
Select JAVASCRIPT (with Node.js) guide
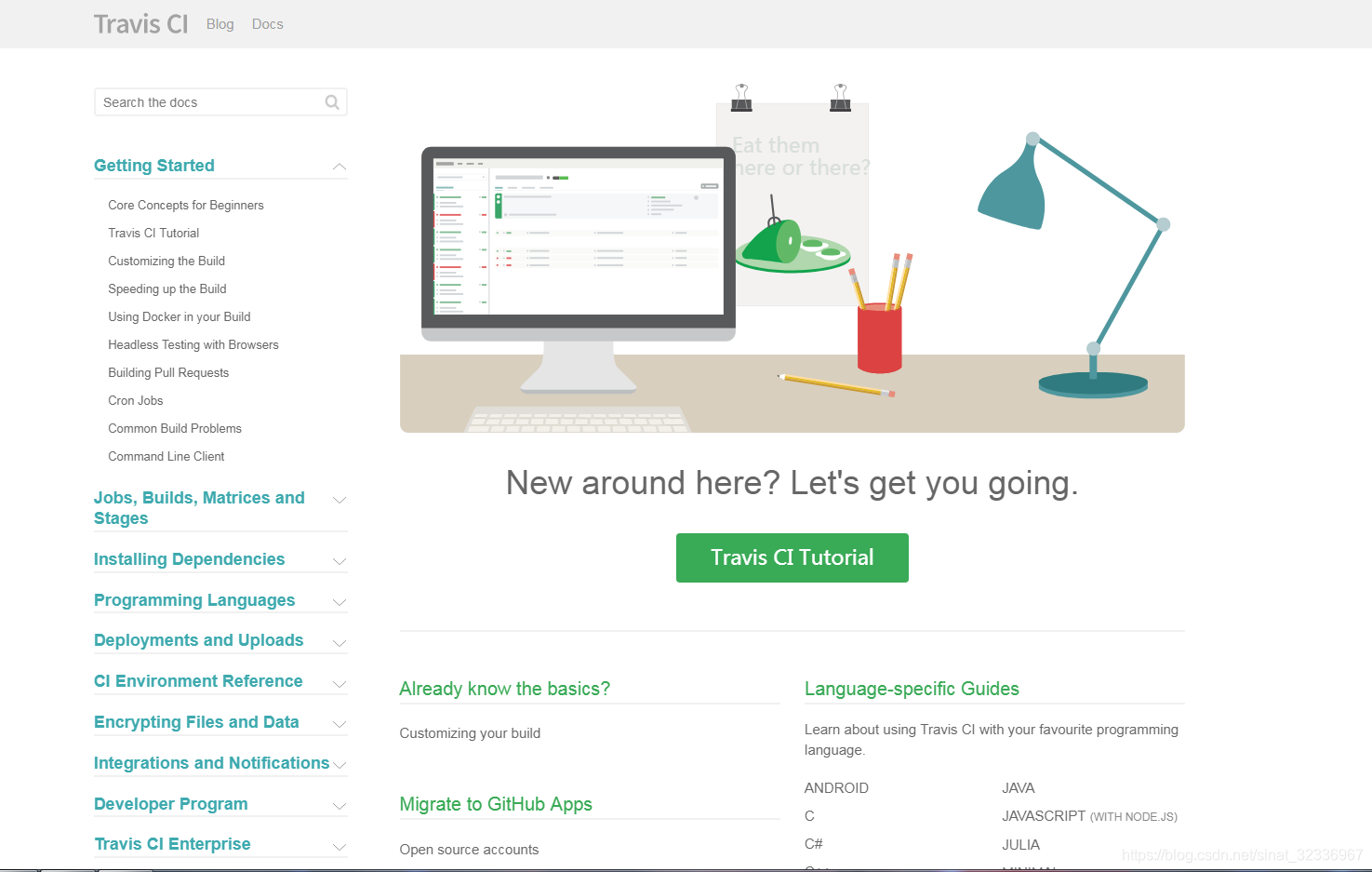pyautogui.click(x=1089, y=816)
